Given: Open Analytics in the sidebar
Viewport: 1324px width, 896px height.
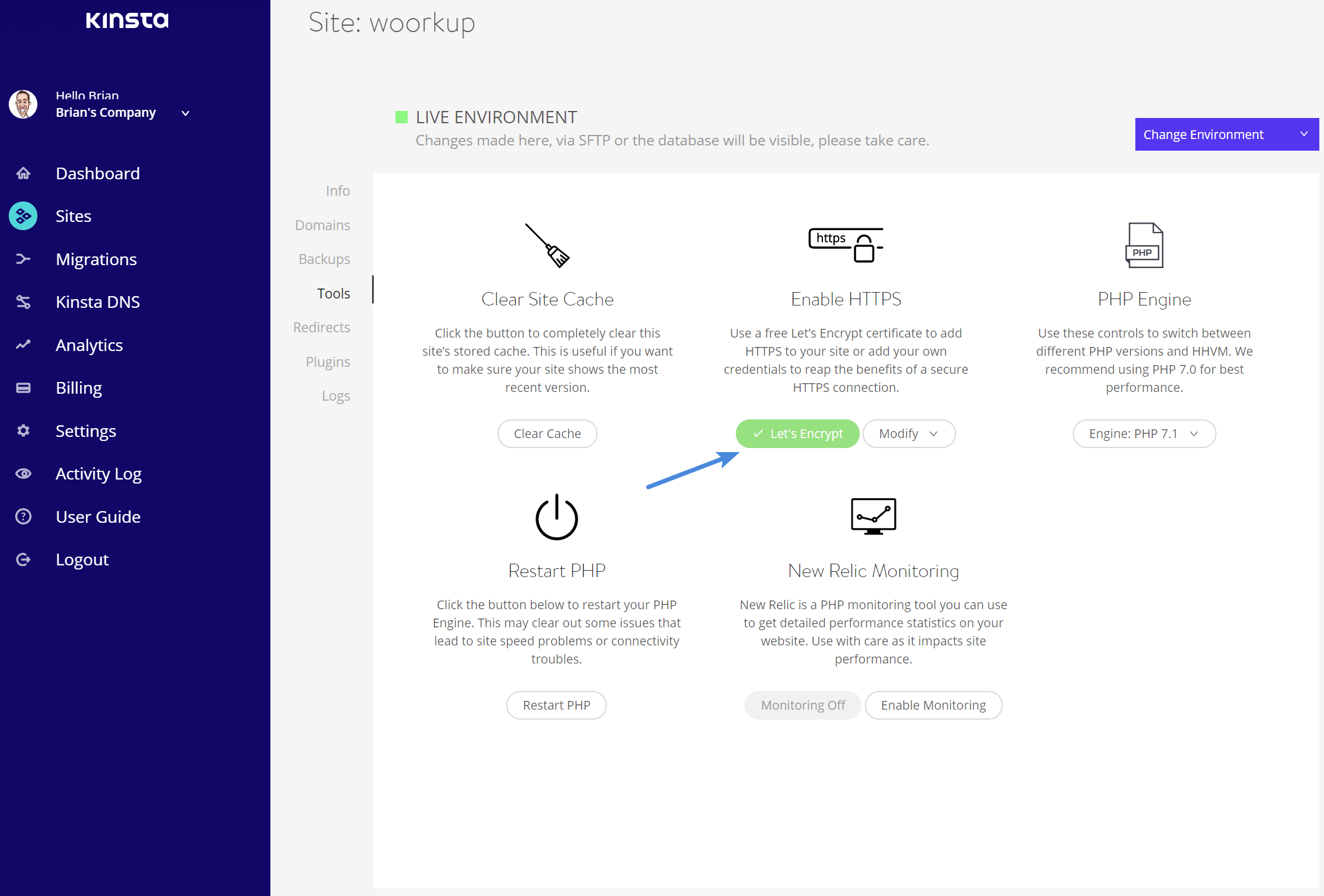Looking at the screenshot, I should point(89,345).
